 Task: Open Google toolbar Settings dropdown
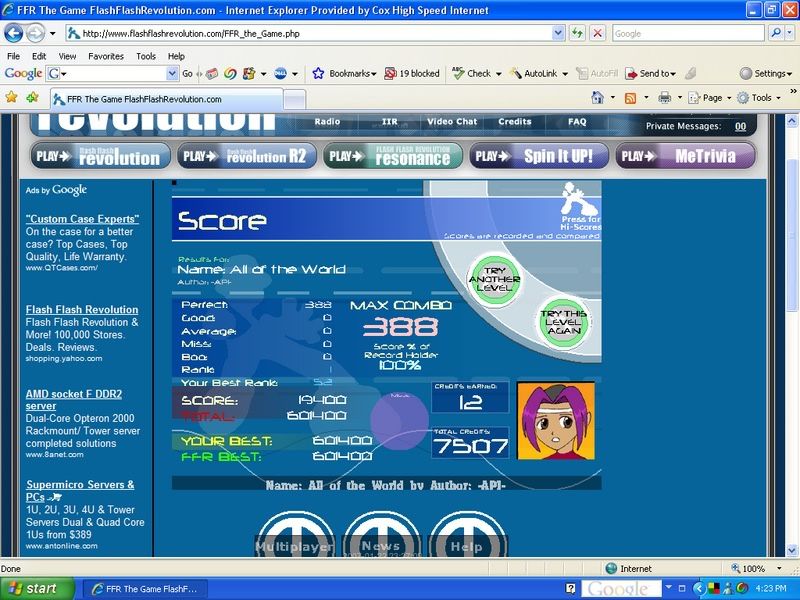768,73
